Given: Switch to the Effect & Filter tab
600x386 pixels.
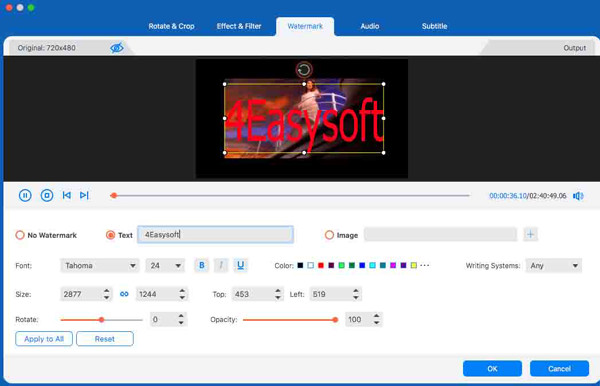Looking at the screenshot, I should (x=239, y=26).
